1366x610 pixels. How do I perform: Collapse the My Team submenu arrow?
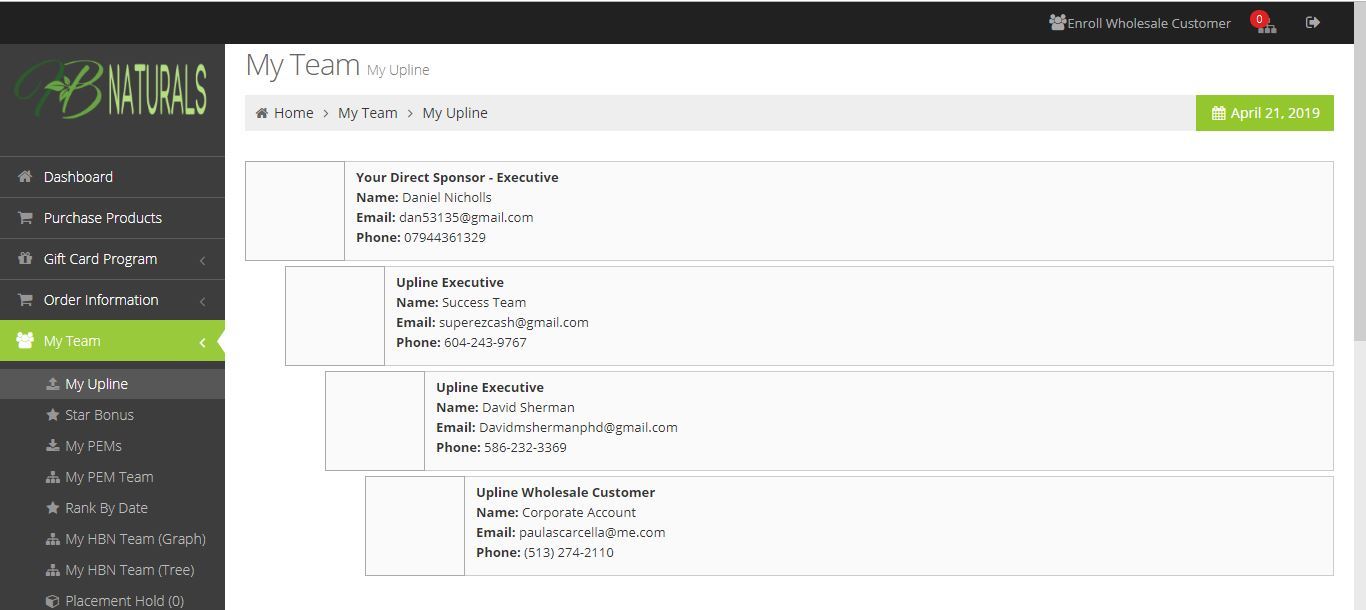pos(202,342)
